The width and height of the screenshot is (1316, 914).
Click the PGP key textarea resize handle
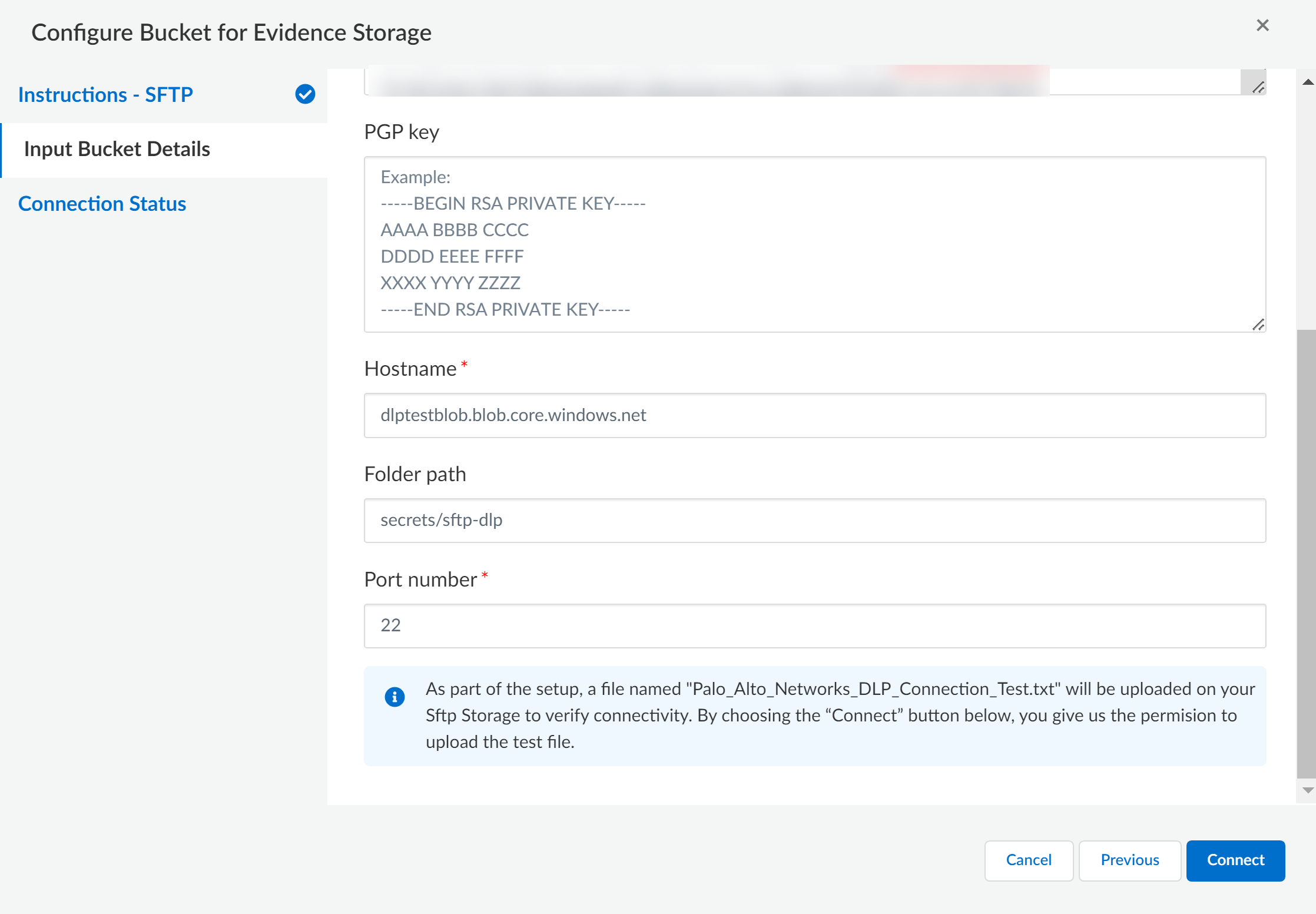1258,324
